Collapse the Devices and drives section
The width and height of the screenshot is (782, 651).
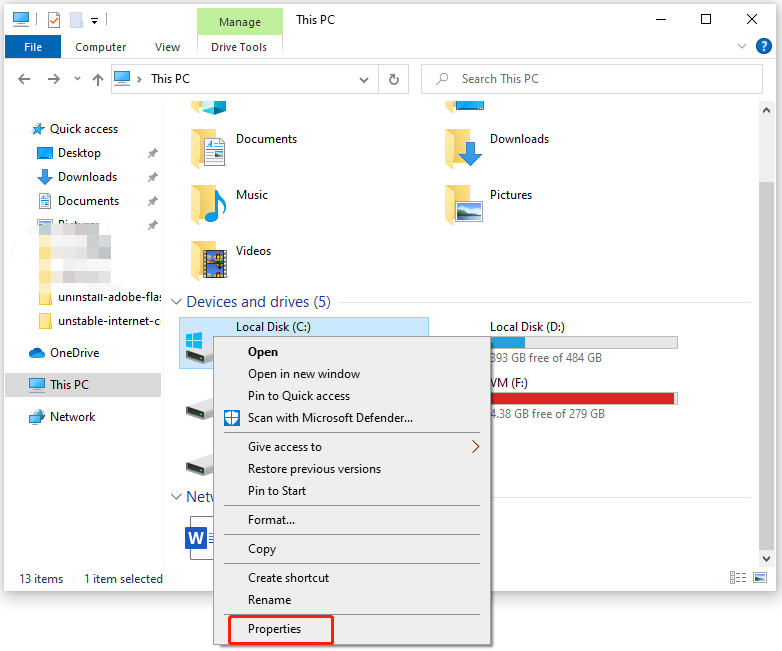point(177,302)
